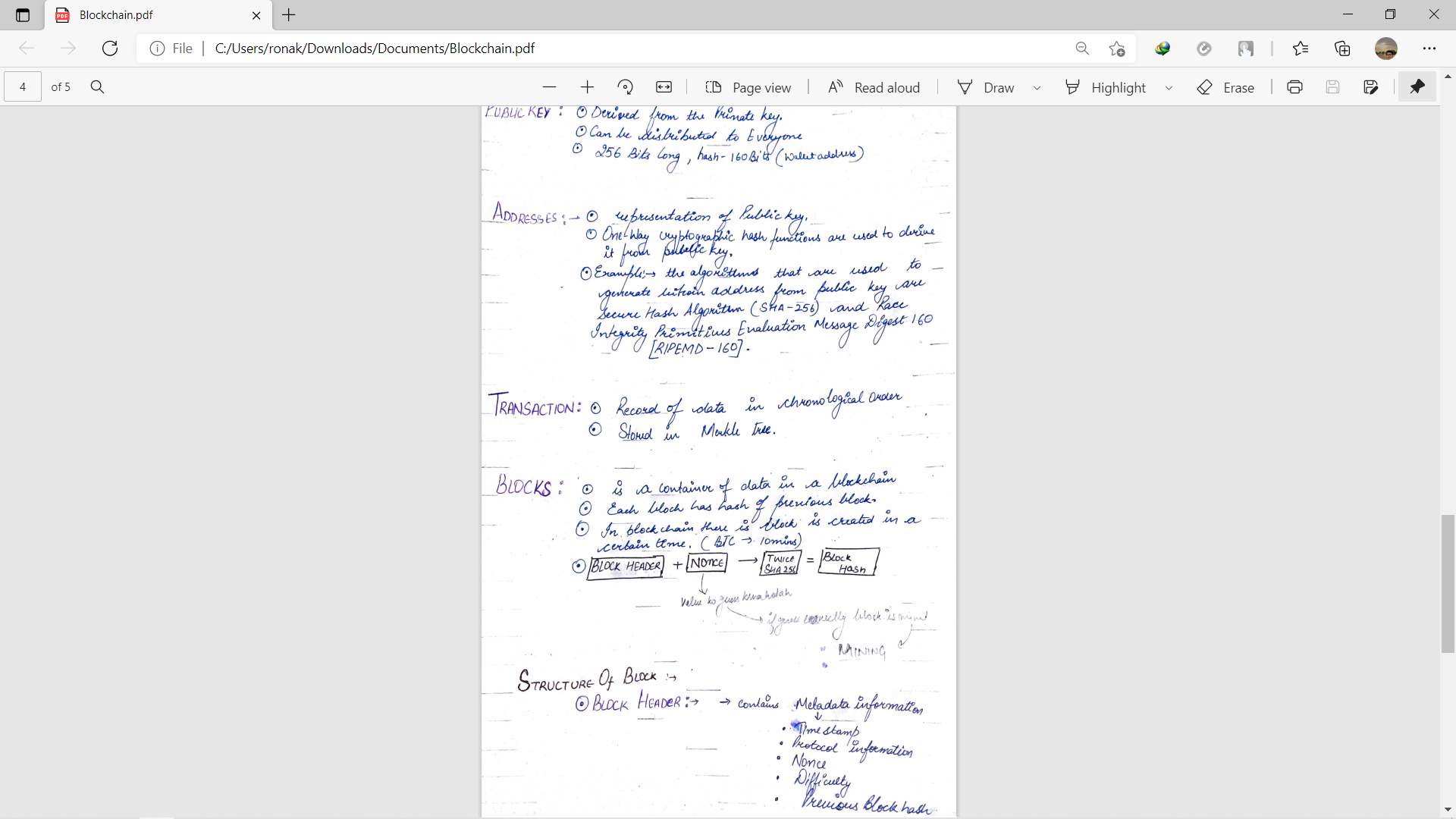The image size is (1456, 819).
Task: Zoom out using the minus icon
Action: [x=550, y=87]
